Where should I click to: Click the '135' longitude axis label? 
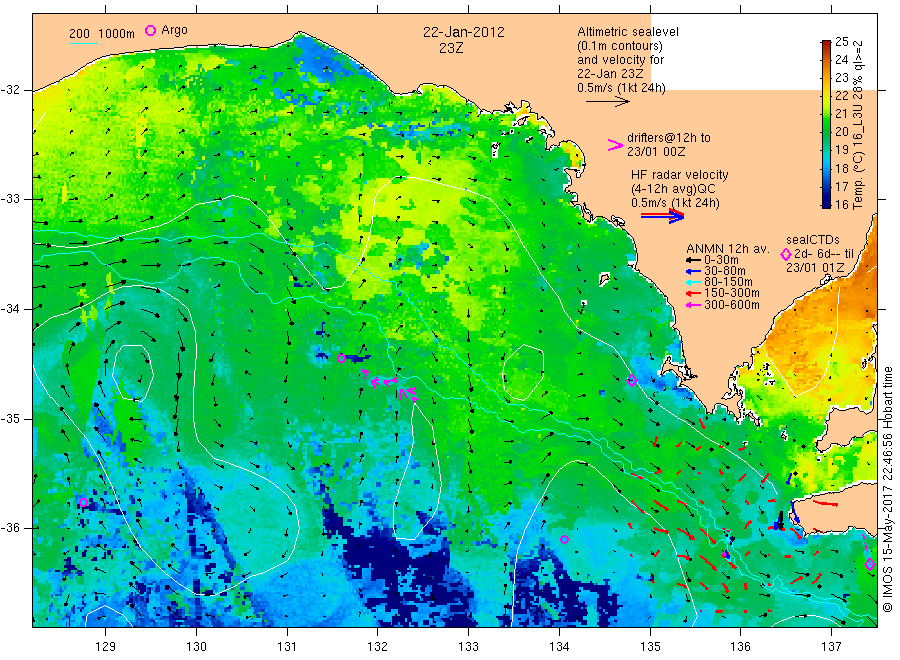(x=650, y=647)
